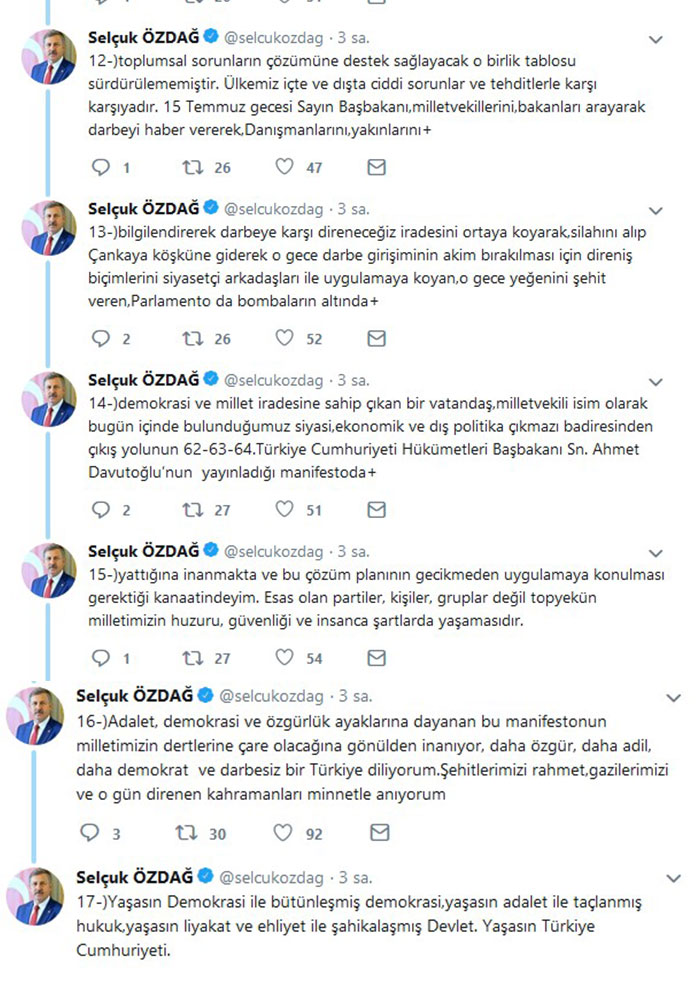
Task: Retweet tweet 12 with 26 retweets
Action: 189,167
